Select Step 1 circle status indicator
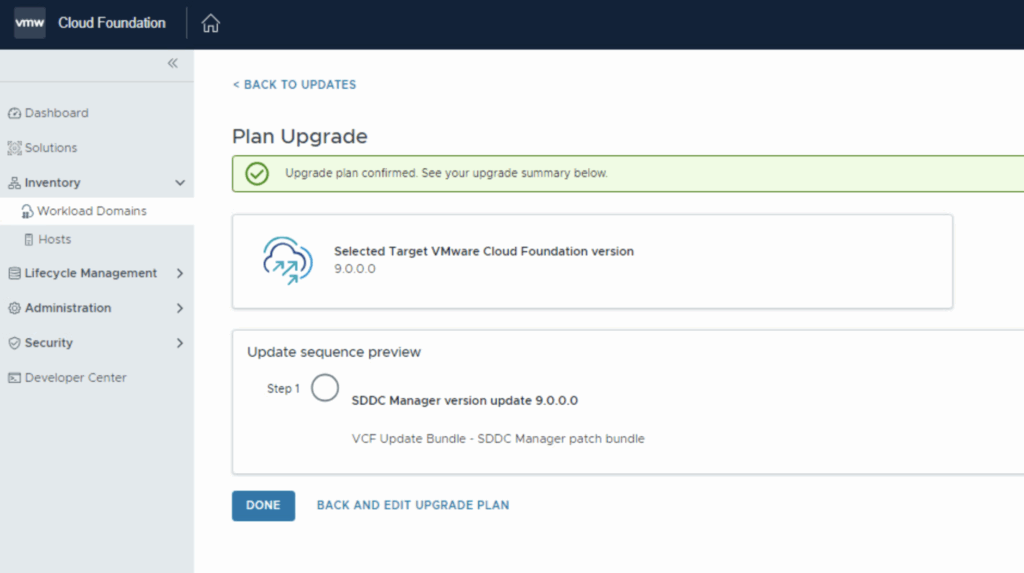The width and height of the screenshot is (1024, 573). coord(325,388)
